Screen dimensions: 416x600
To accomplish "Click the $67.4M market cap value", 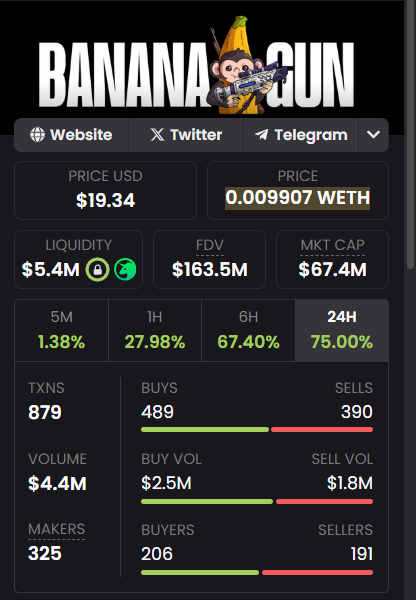I will pos(333,269).
